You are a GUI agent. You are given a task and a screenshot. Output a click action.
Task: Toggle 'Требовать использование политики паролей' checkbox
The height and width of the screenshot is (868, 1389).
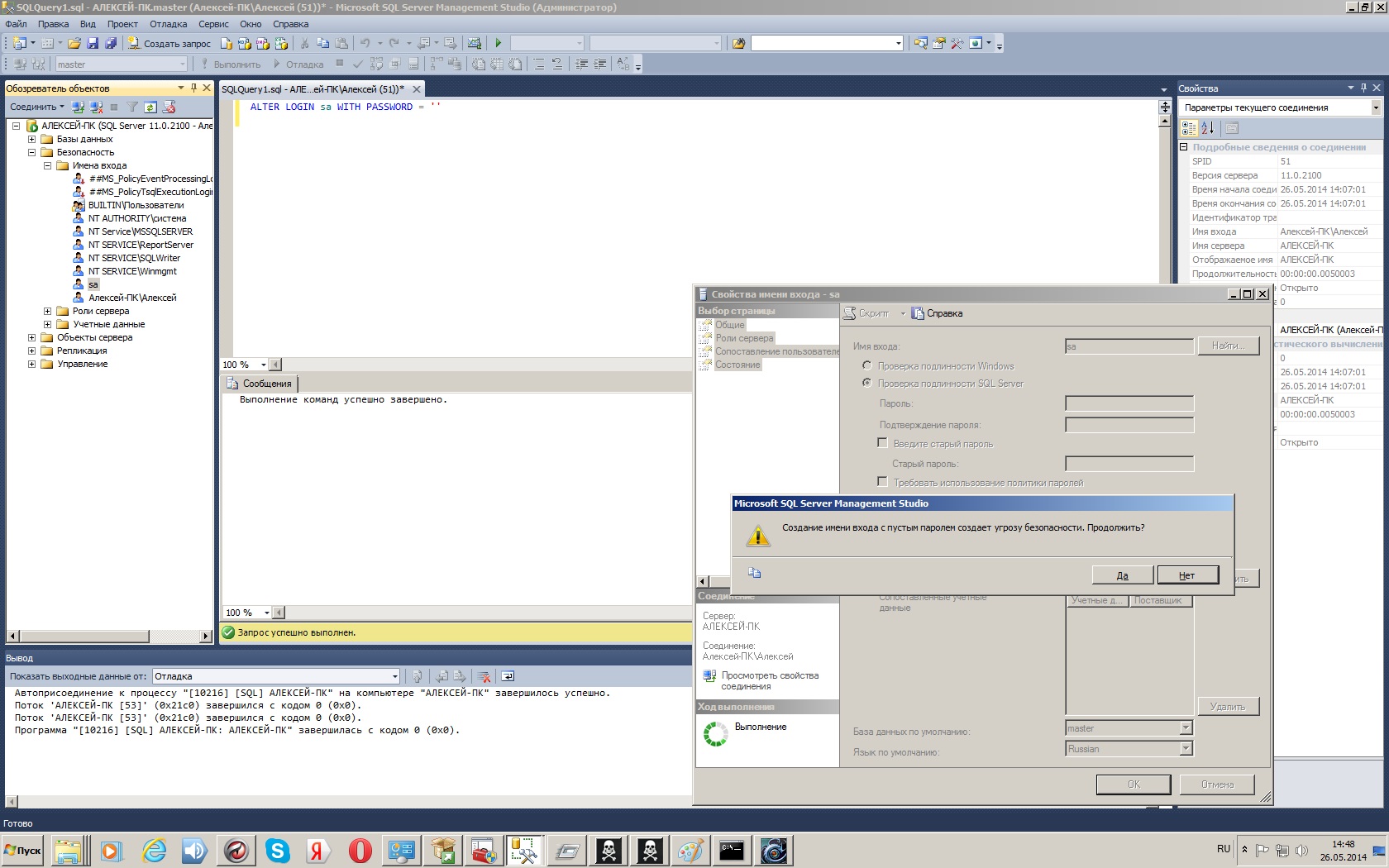click(882, 482)
